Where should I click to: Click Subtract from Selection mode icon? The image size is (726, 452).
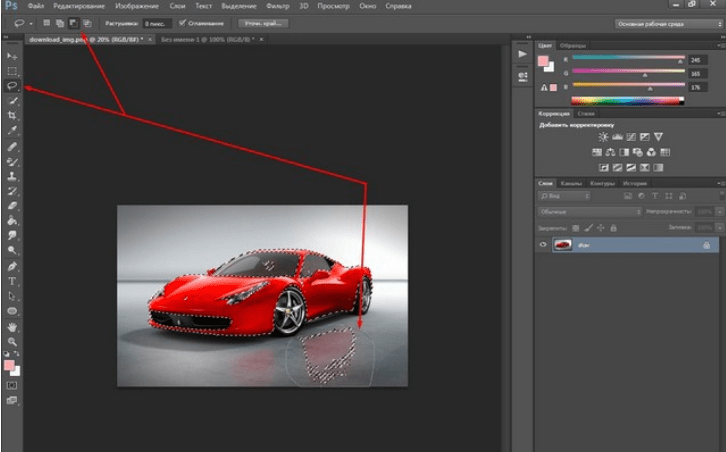[x=73, y=23]
